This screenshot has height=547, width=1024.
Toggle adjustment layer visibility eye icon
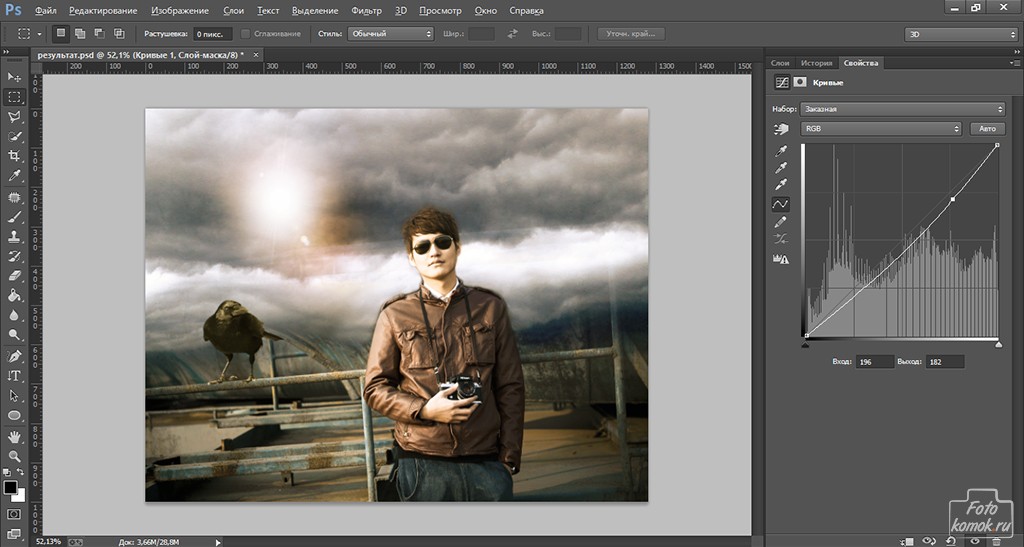(976, 540)
